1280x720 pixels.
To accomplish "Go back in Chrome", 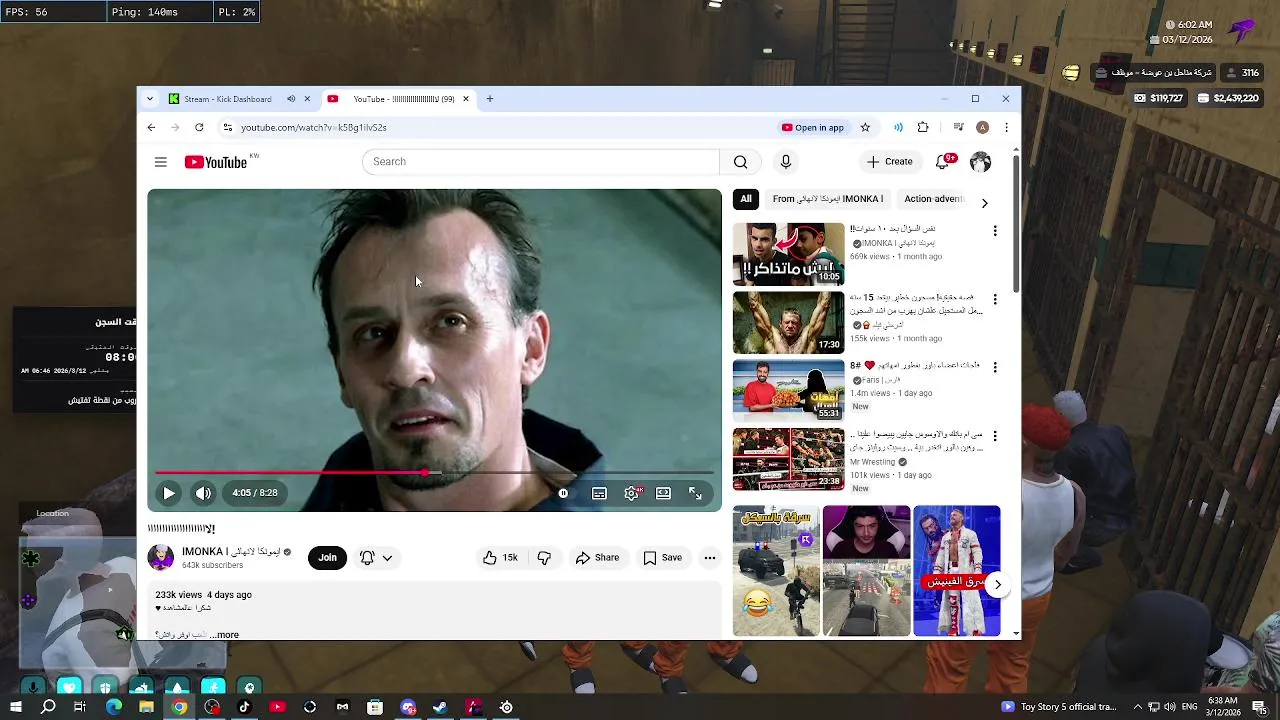I will click(x=151, y=127).
